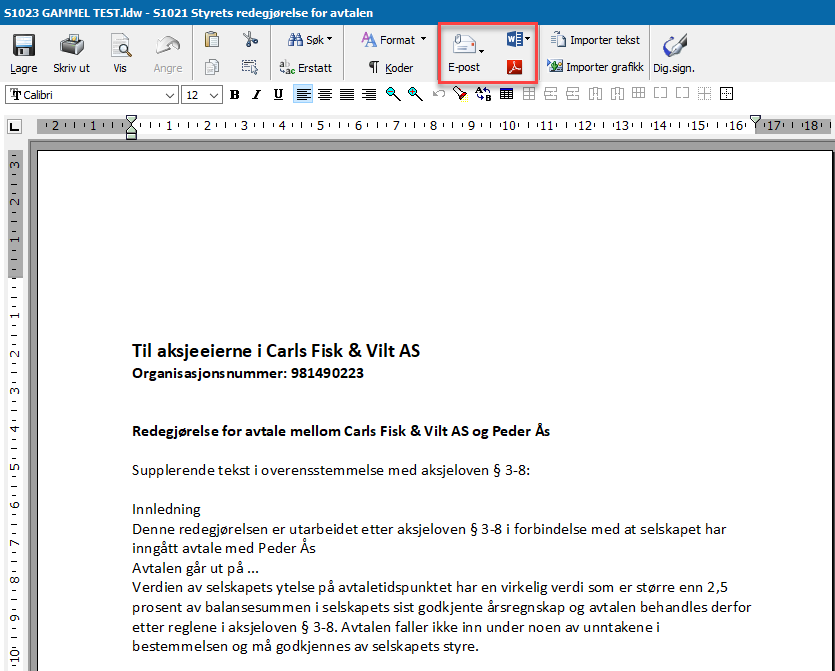Click the small grey undo arrow

click(x=439, y=94)
